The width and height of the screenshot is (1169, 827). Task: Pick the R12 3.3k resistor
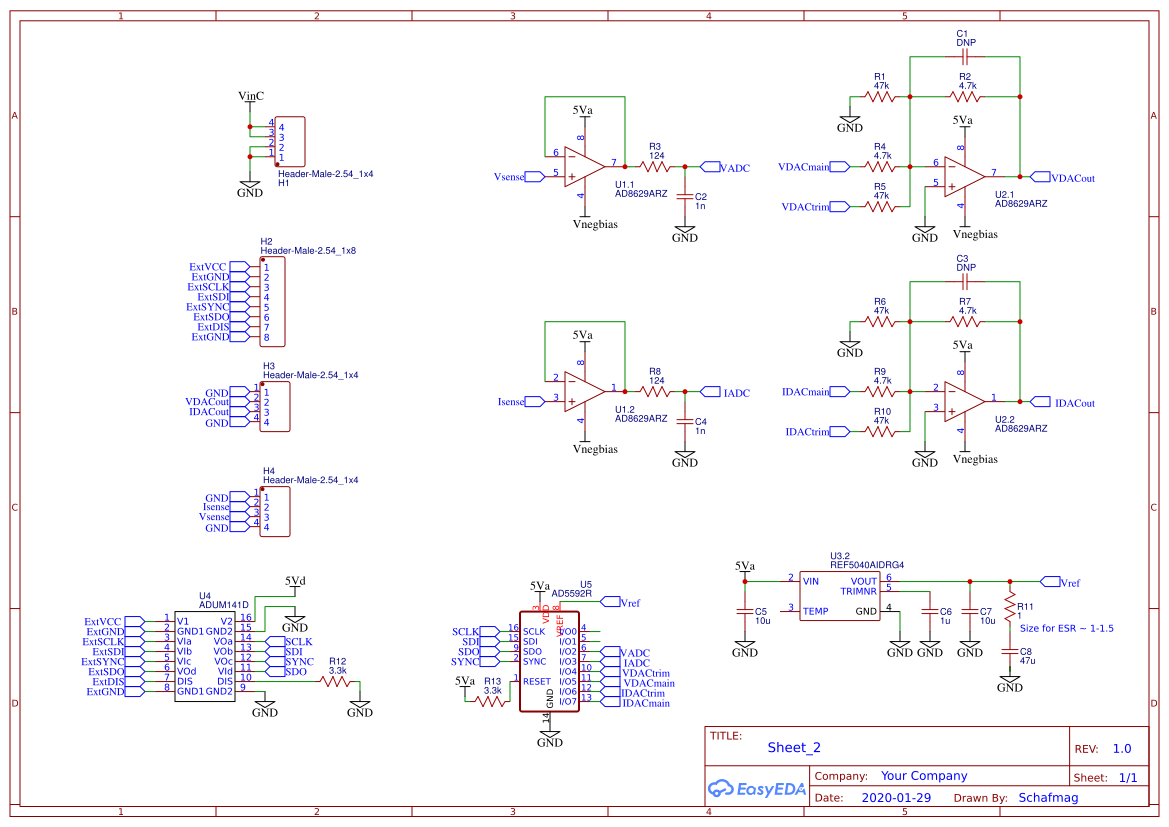click(335, 681)
